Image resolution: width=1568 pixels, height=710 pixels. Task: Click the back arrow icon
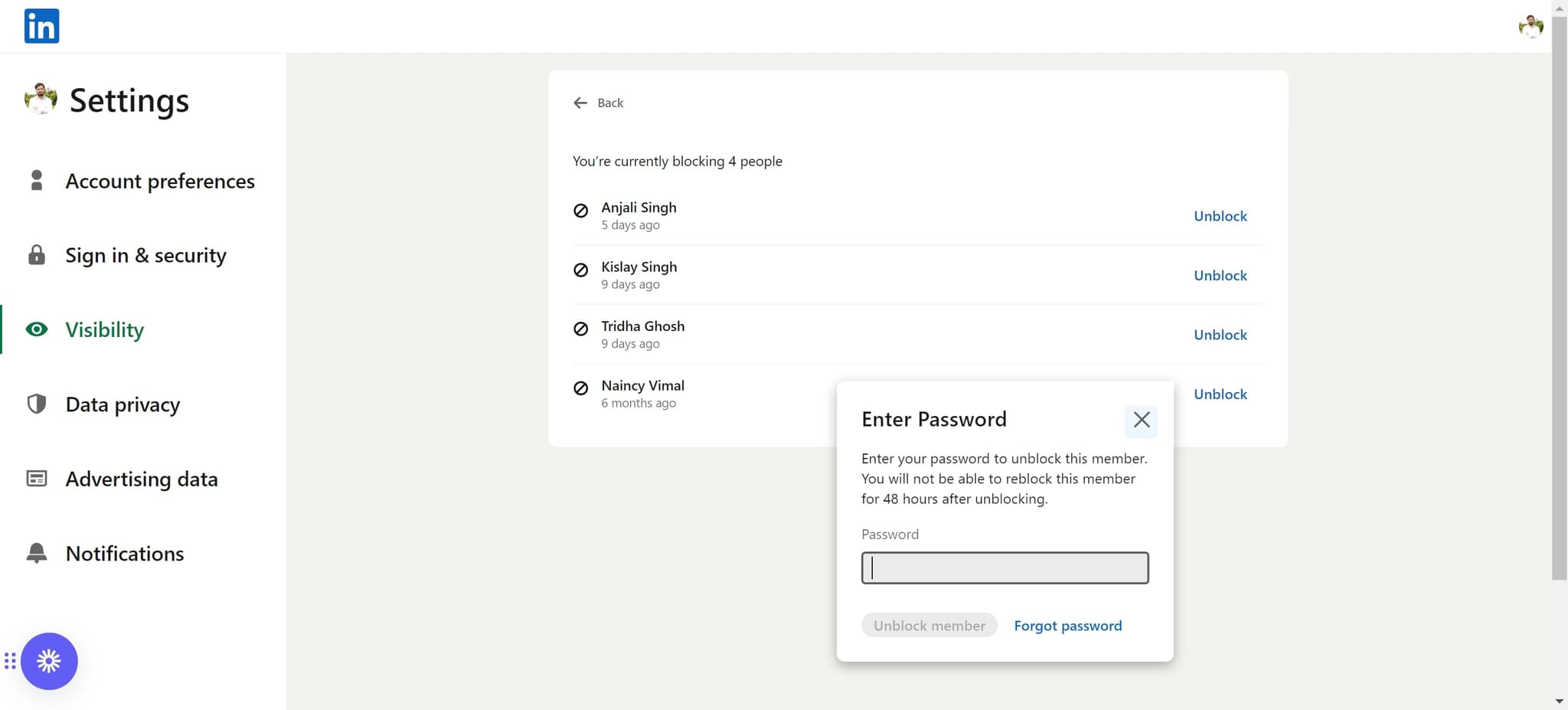(580, 103)
